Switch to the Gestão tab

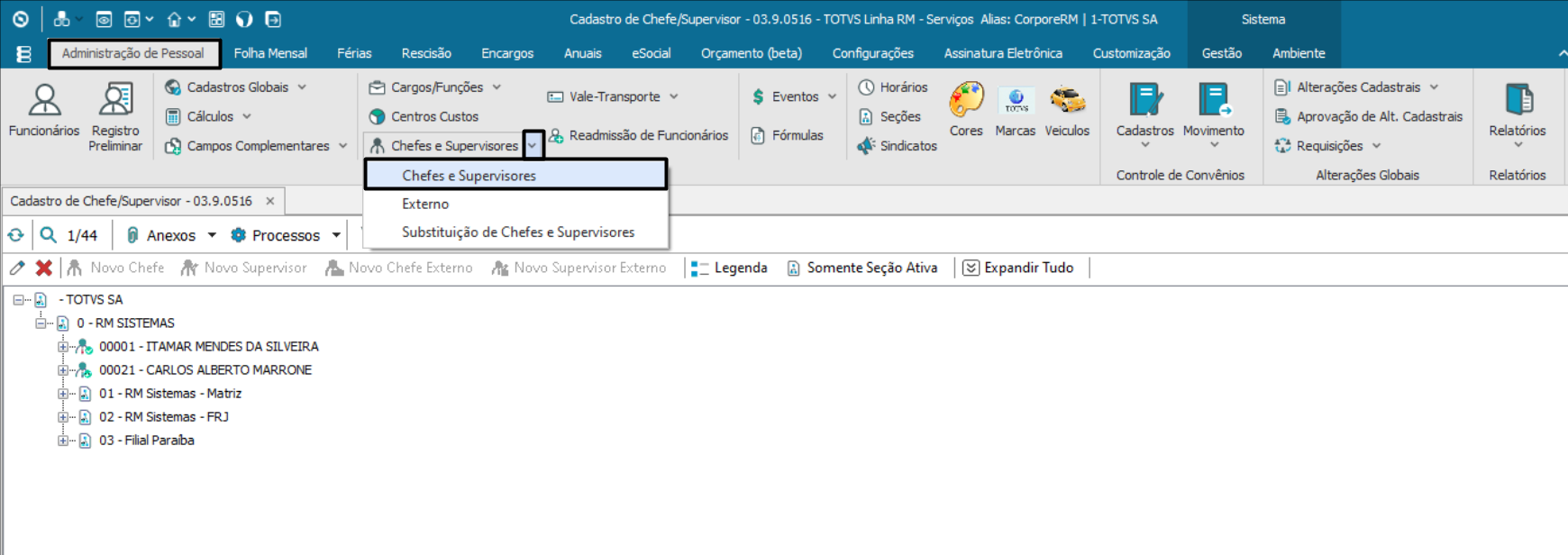[1221, 53]
